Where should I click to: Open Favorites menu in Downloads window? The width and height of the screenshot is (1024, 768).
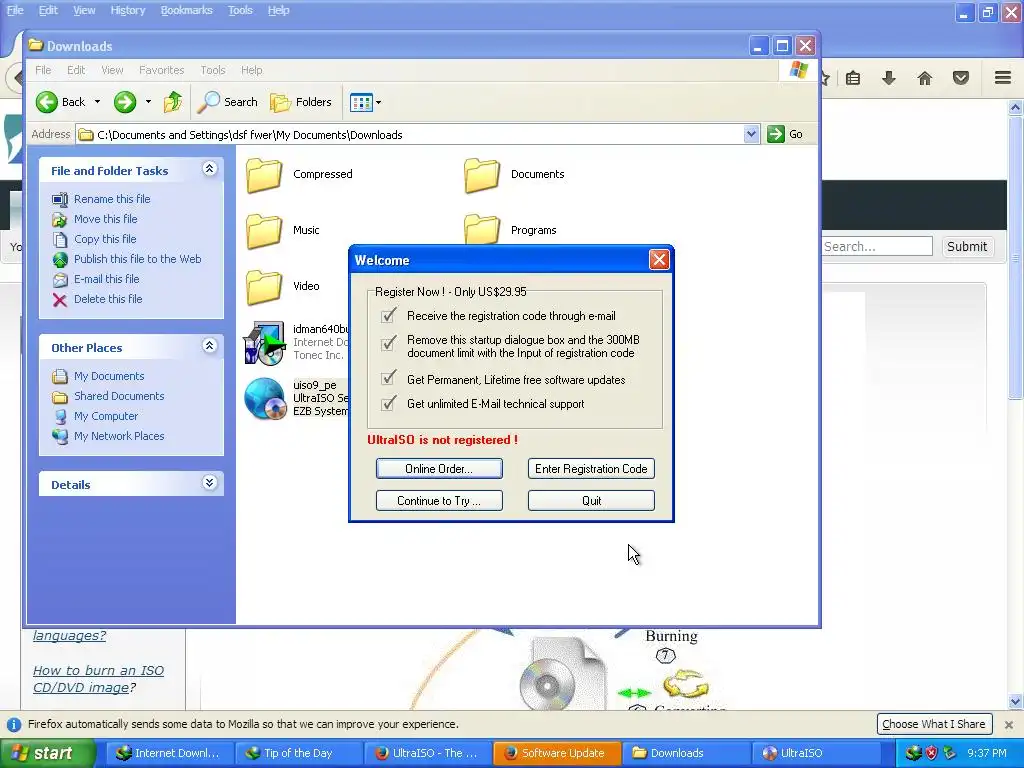pyautogui.click(x=161, y=70)
